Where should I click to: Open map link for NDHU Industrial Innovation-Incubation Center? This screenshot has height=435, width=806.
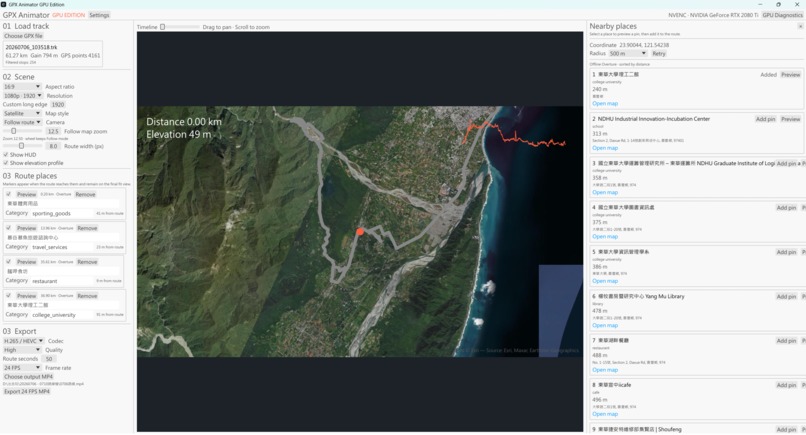(605, 148)
